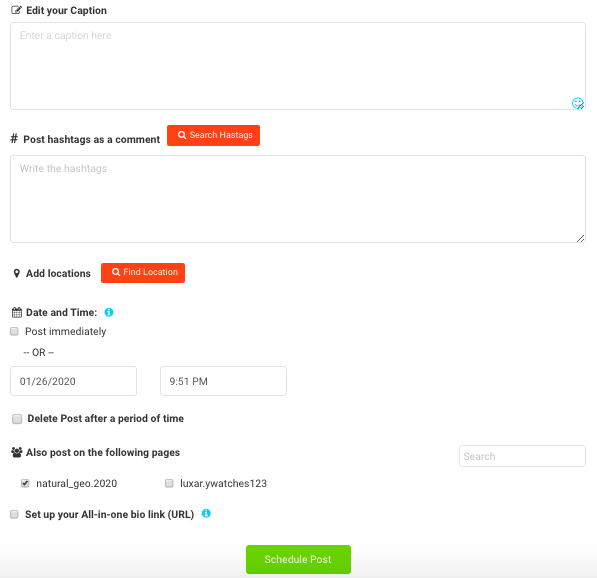Check Delete Post after a period of time

click(x=17, y=419)
